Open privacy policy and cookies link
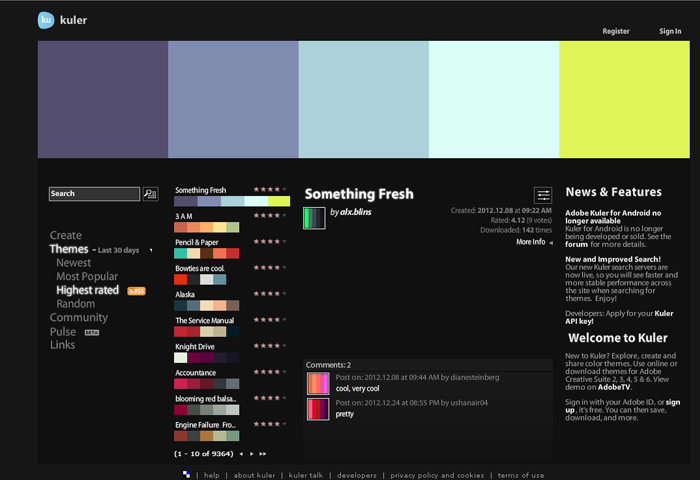The width and height of the screenshot is (700, 480). (437, 475)
